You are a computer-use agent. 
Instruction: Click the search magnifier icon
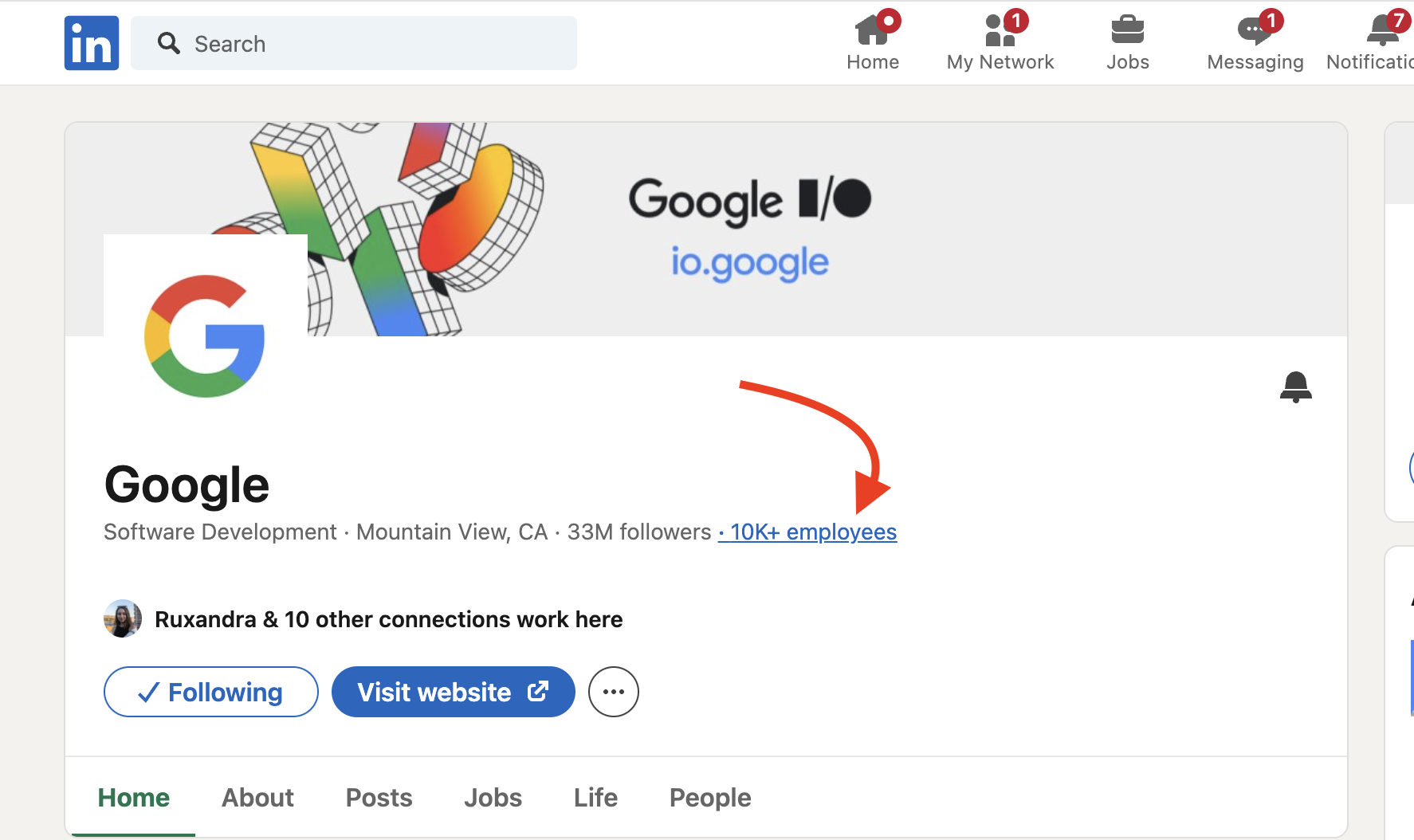pyautogui.click(x=168, y=43)
